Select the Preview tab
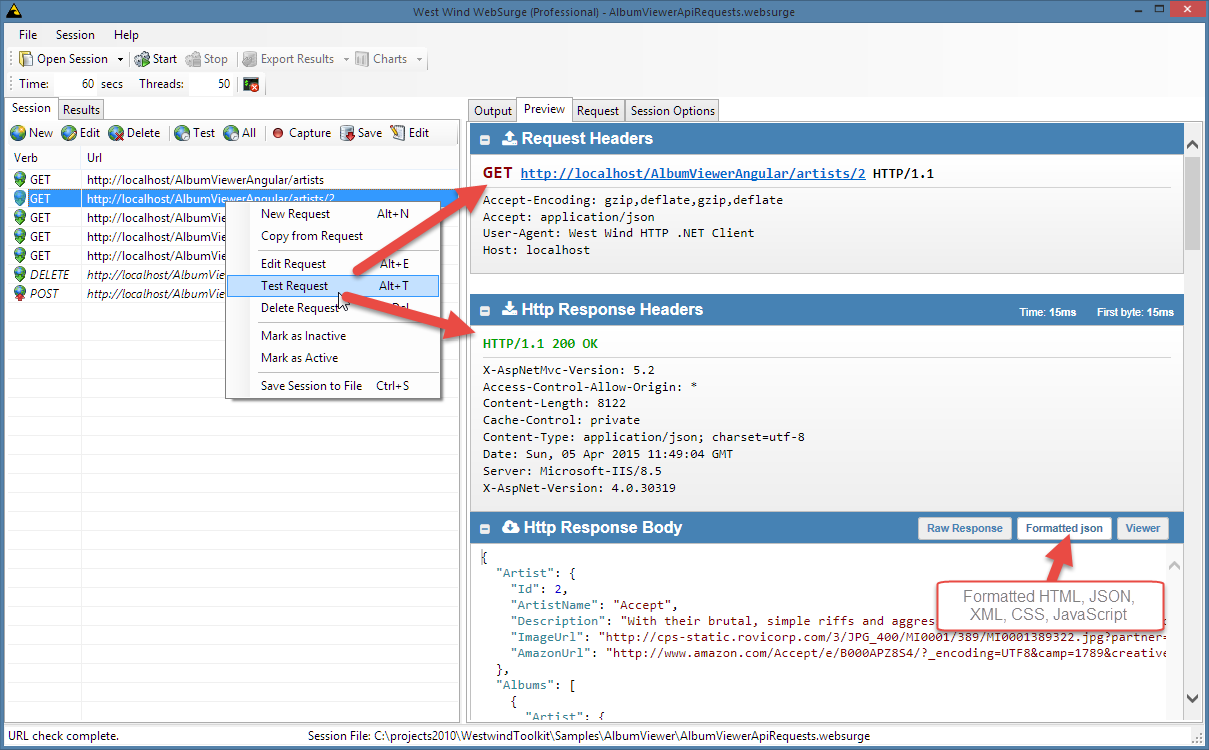The width and height of the screenshot is (1209, 750). coord(544,109)
